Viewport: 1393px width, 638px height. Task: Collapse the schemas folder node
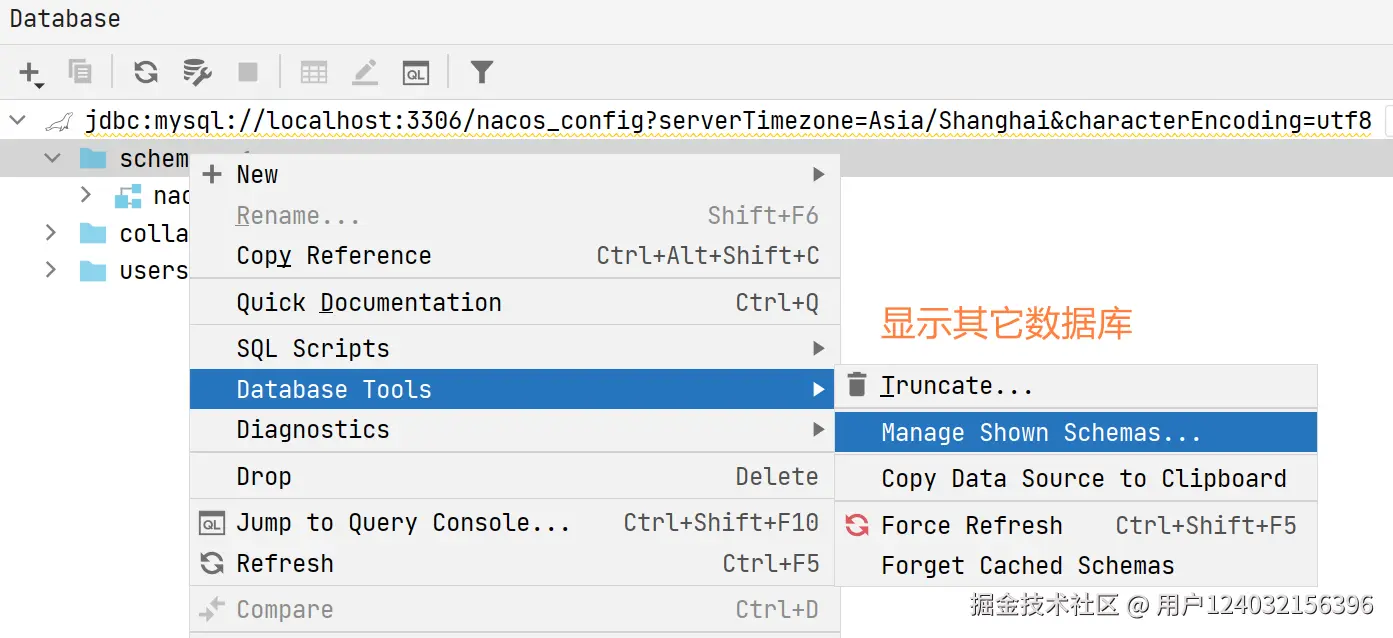click(x=52, y=158)
